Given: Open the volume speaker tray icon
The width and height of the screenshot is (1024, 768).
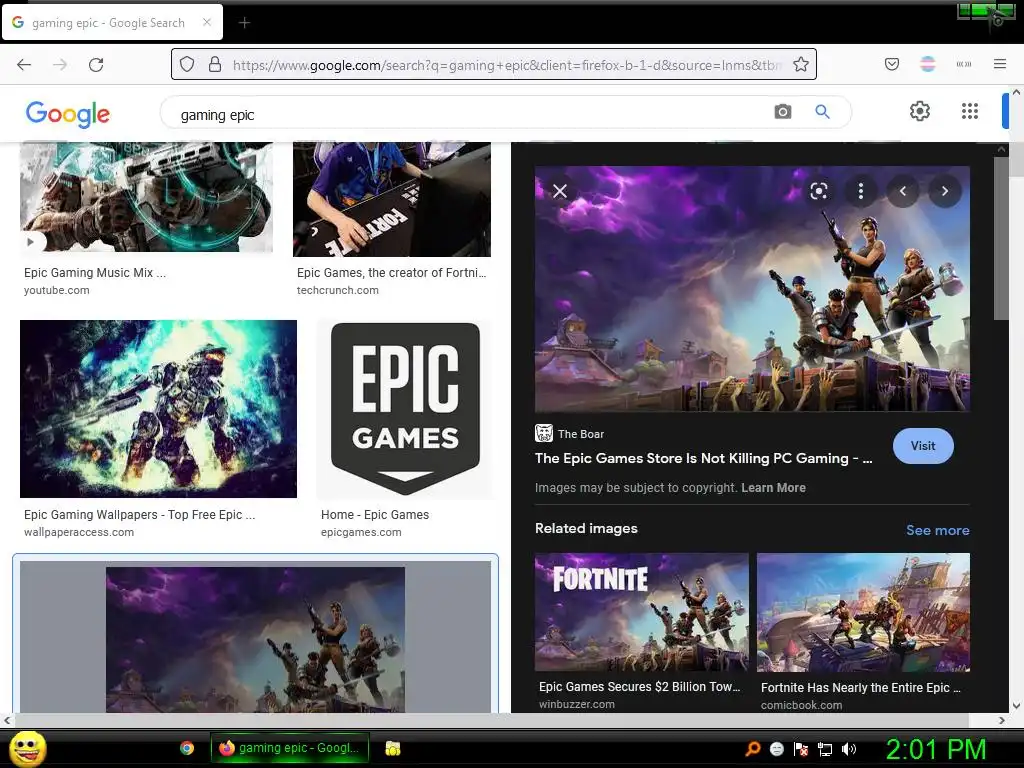Looking at the screenshot, I should [x=849, y=749].
